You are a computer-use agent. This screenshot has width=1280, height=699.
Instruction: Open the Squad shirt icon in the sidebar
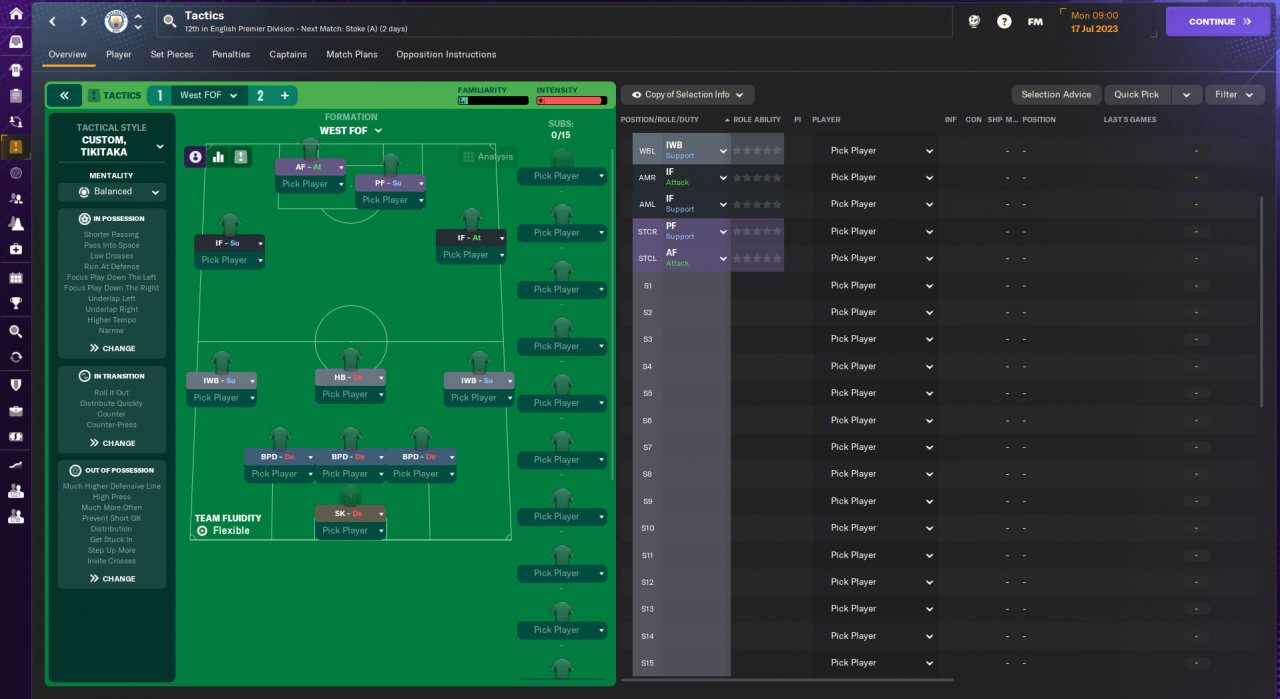coord(15,70)
